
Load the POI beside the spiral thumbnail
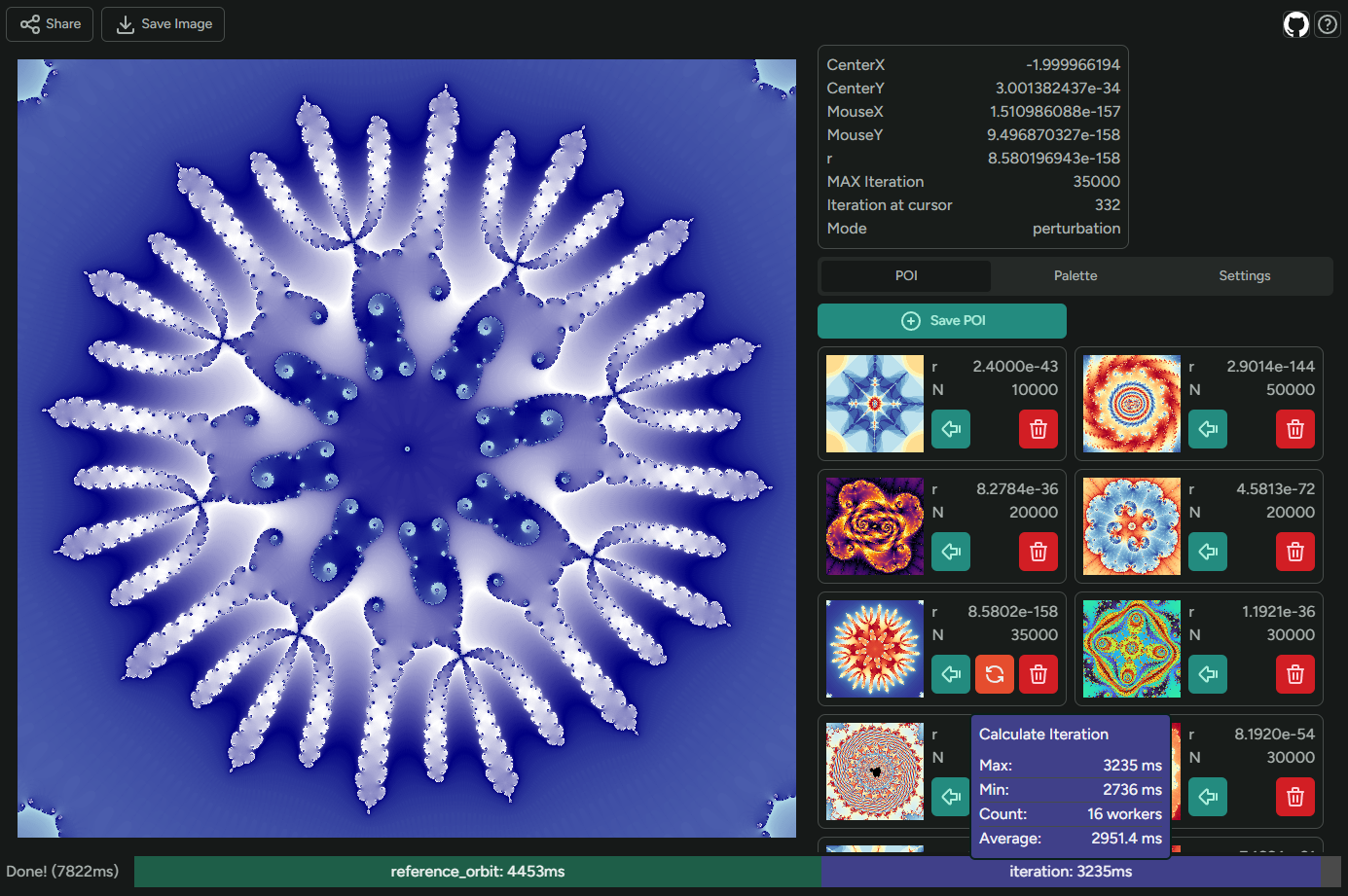coord(950,797)
